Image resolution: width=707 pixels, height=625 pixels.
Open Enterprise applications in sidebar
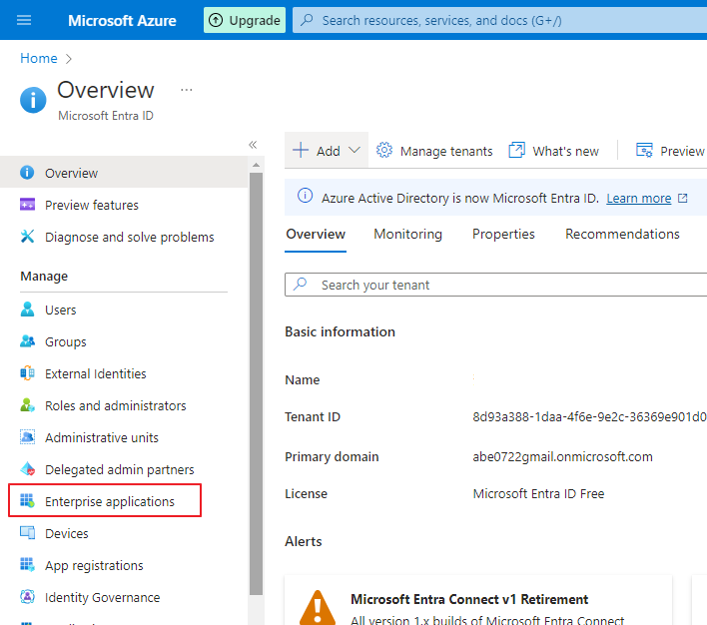109,502
